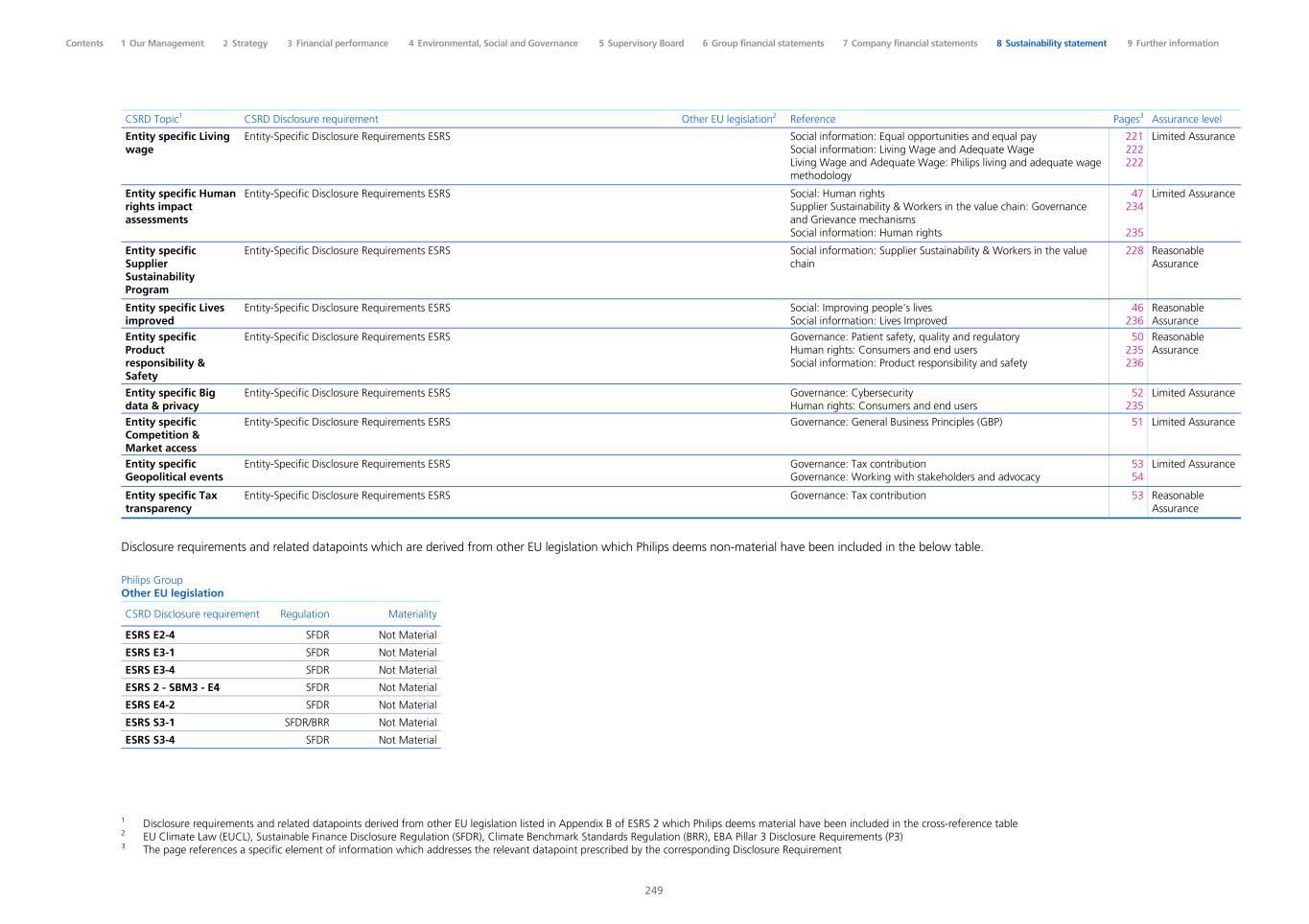Switch to the Supervisory Board section
Image resolution: width=1309 pixels, height=924 pixels.
[x=641, y=43]
